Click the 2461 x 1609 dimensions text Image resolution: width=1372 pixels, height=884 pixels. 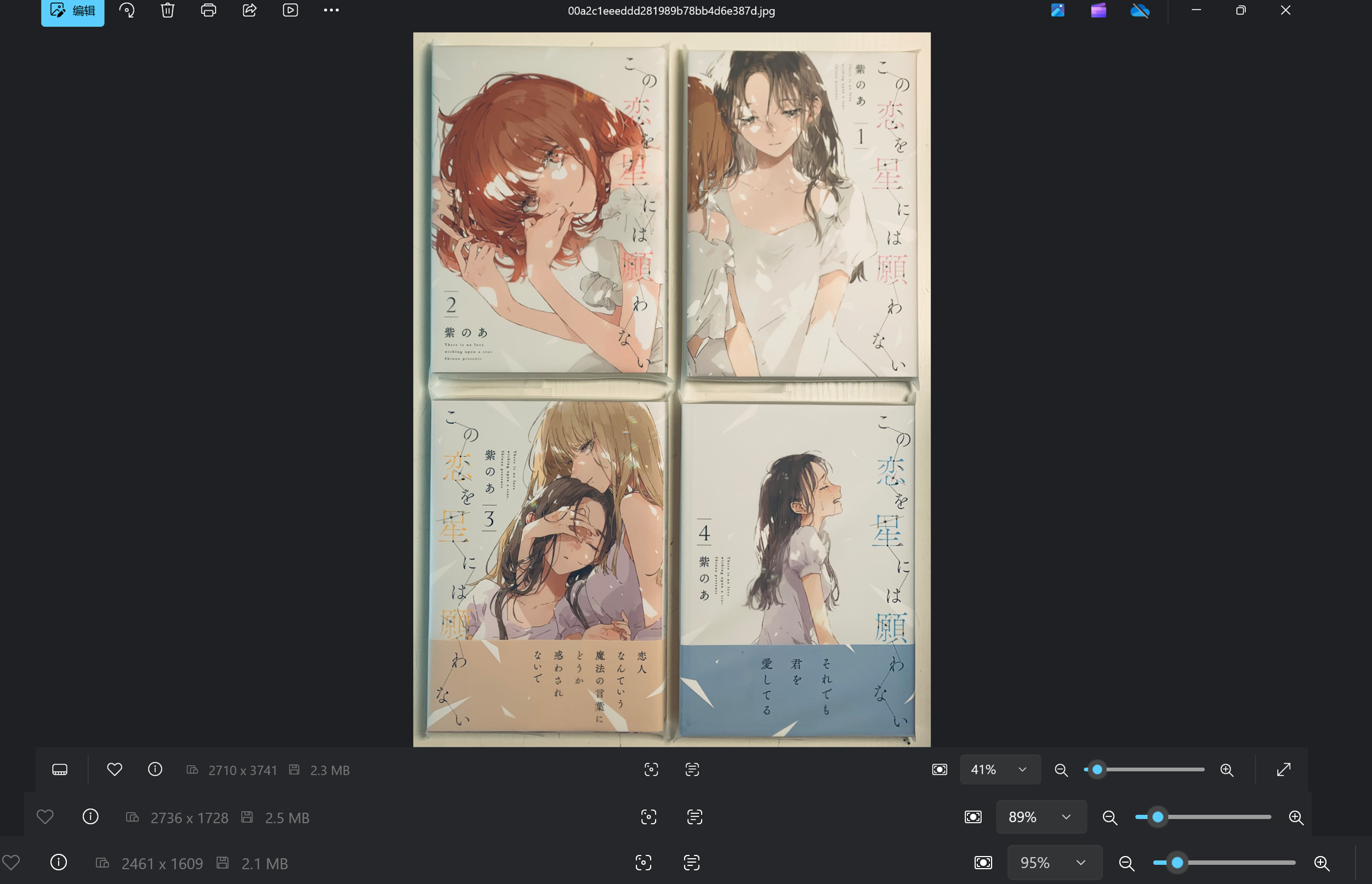coord(162,864)
